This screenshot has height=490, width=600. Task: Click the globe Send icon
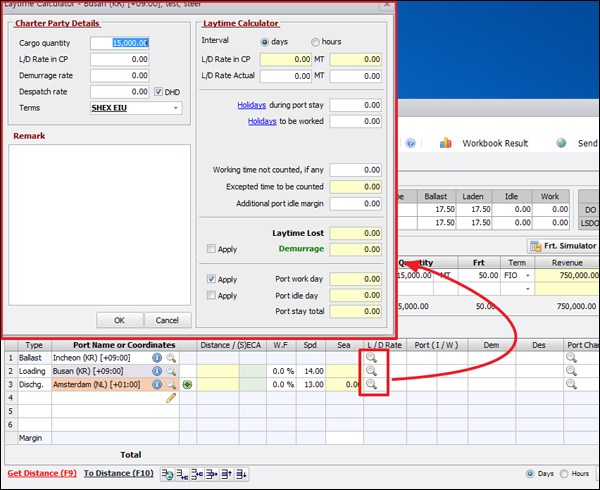(x=561, y=143)
